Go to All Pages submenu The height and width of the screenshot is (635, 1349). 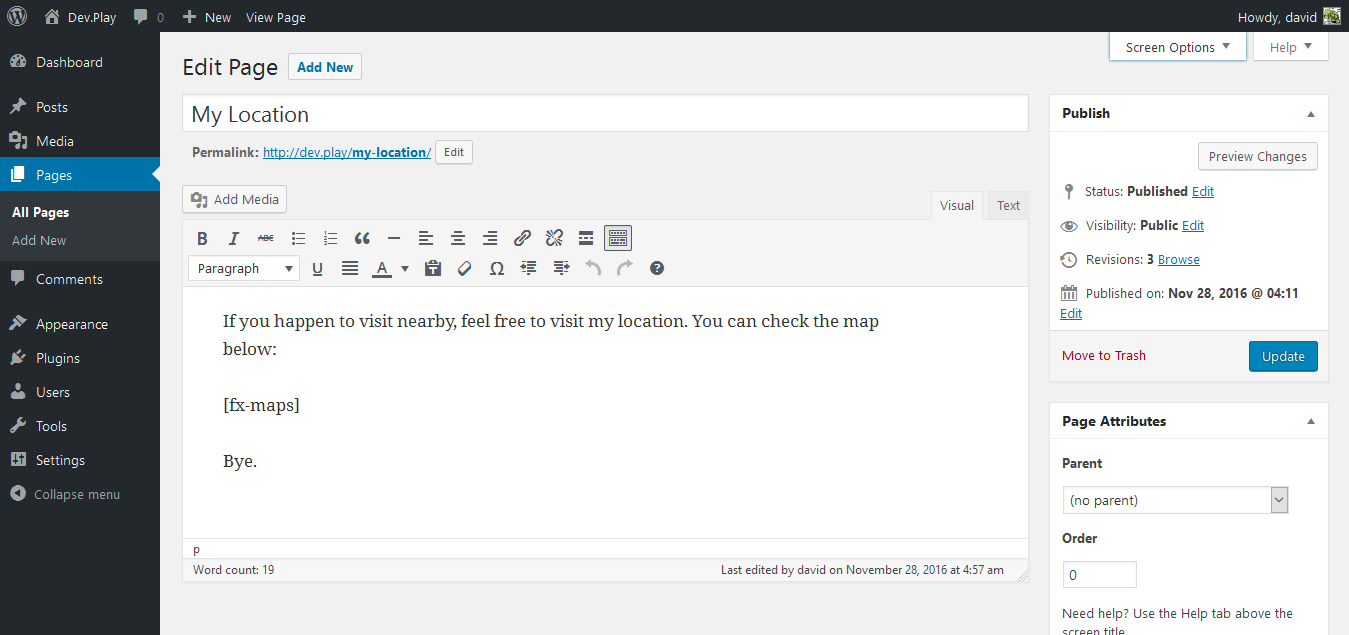40,212
